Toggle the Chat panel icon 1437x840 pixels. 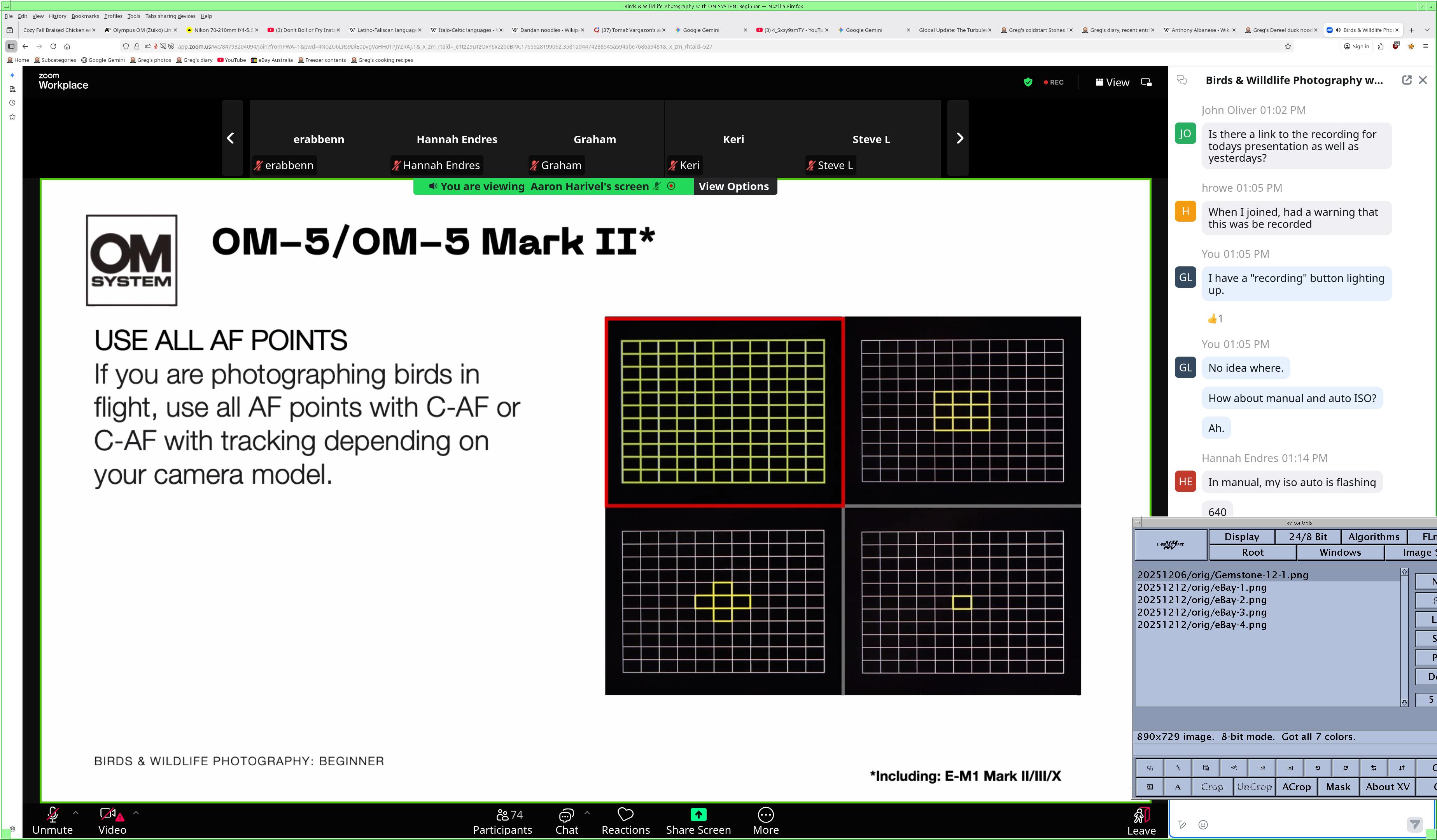click(x=566, y=815)
